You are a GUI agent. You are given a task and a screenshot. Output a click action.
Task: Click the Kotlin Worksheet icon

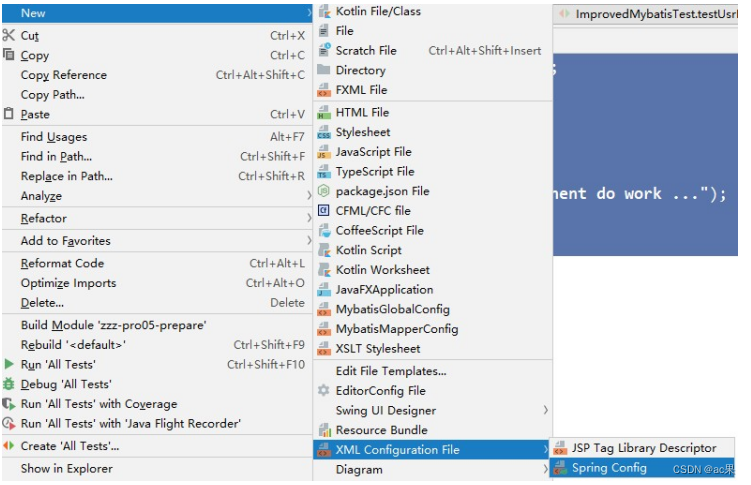(x=324, y=270)
